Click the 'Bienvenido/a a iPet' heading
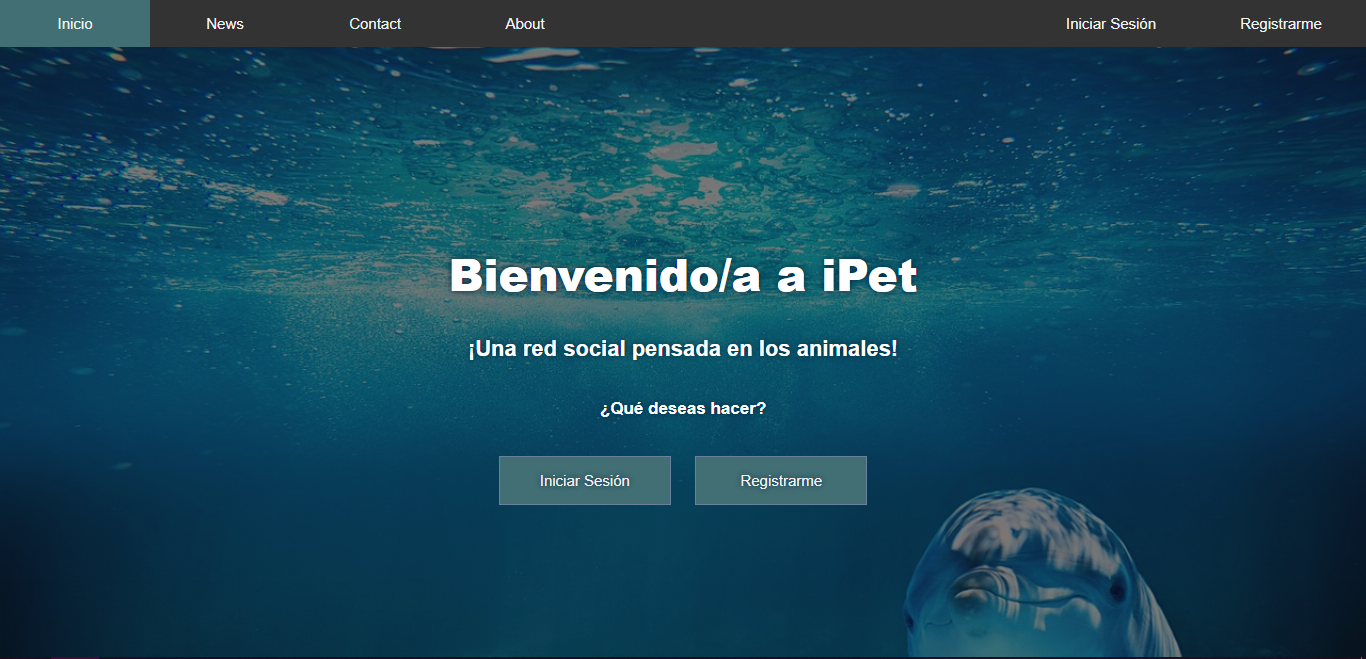This screenshot has width=1366, height=659. (x=683, y=276)
